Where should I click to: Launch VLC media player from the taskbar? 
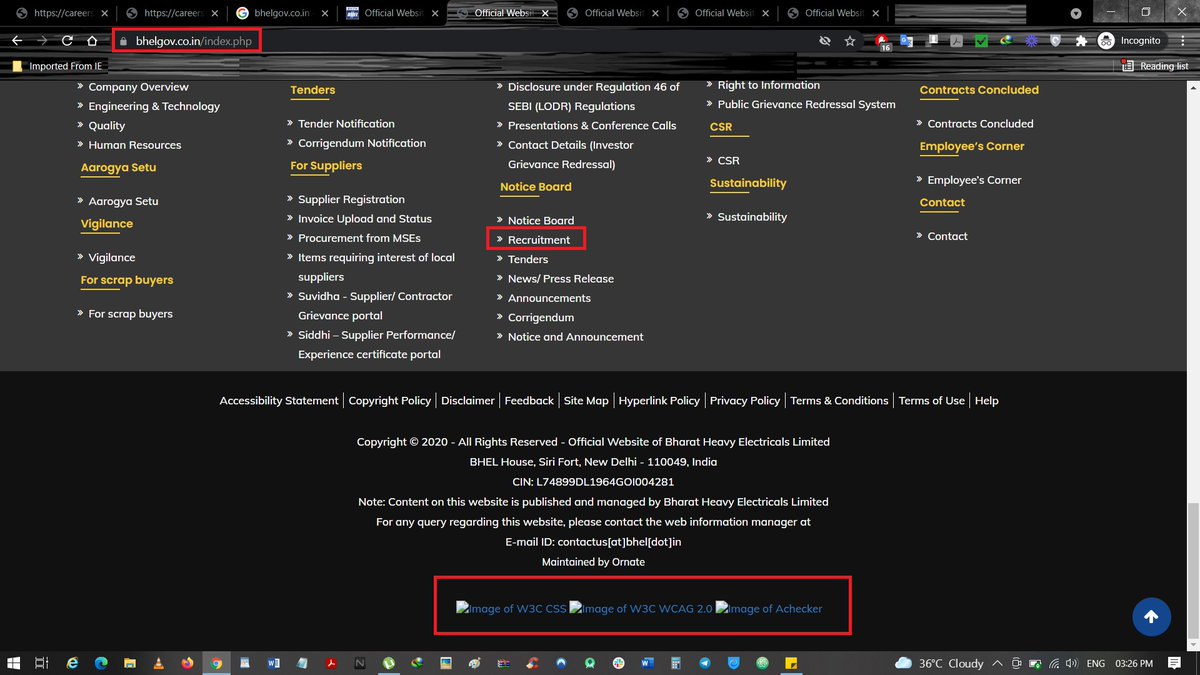tap(159, 663)
